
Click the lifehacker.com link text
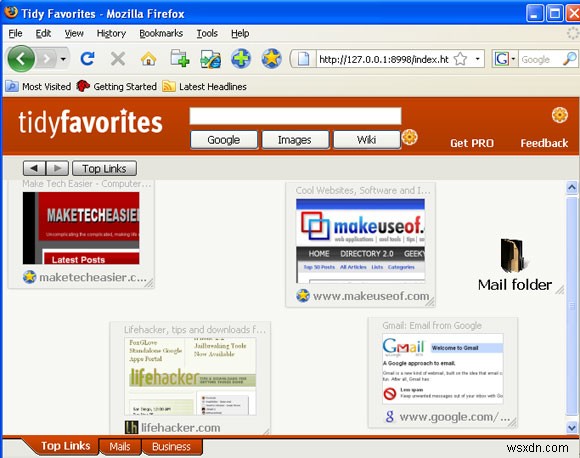[181, 428]
